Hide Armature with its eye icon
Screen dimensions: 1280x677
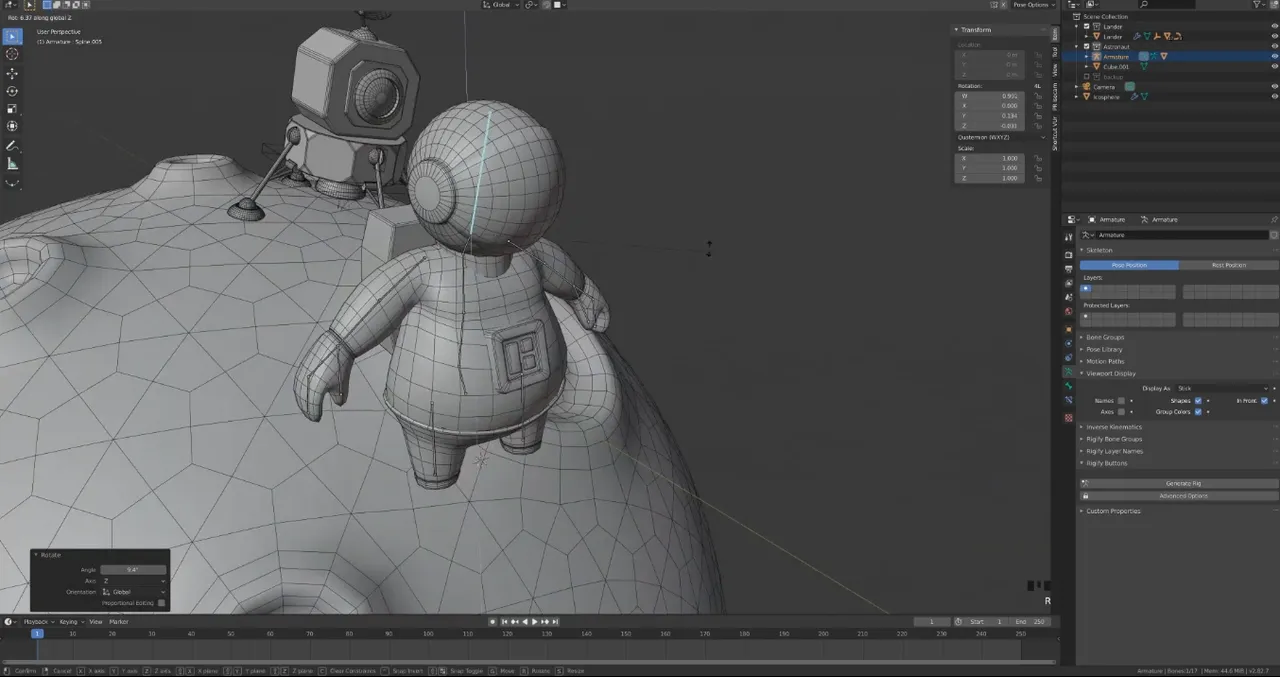(x=1274, y=57)
